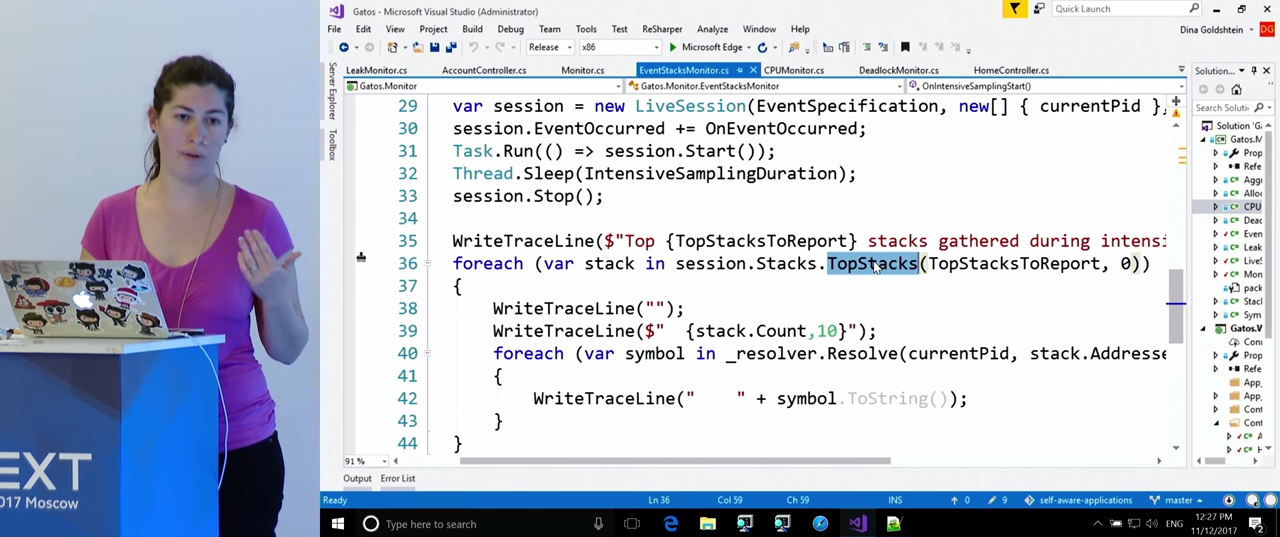
Task: Click the TopStacks method on line 36
Action: point(871,263)
